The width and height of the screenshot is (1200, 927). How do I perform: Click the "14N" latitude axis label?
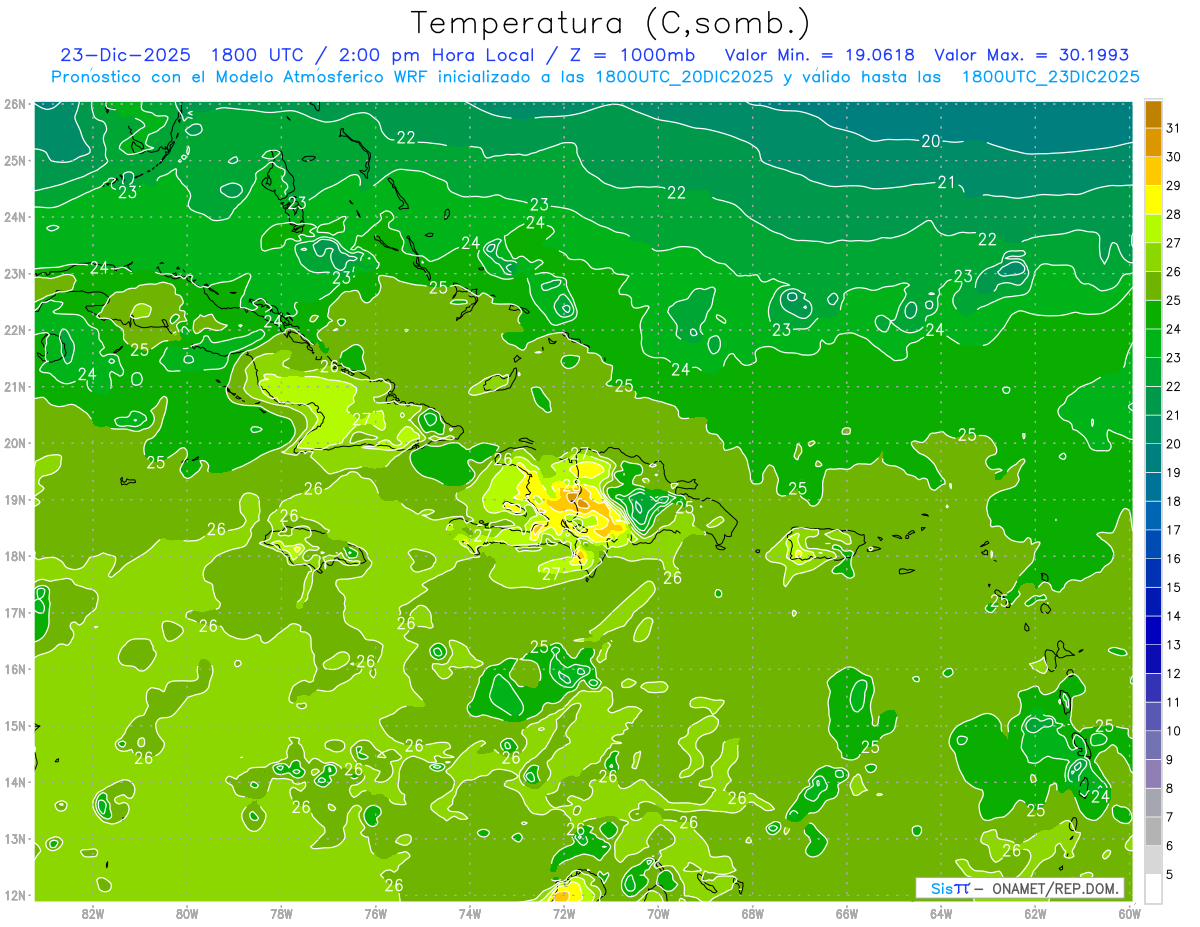[14, 782]
